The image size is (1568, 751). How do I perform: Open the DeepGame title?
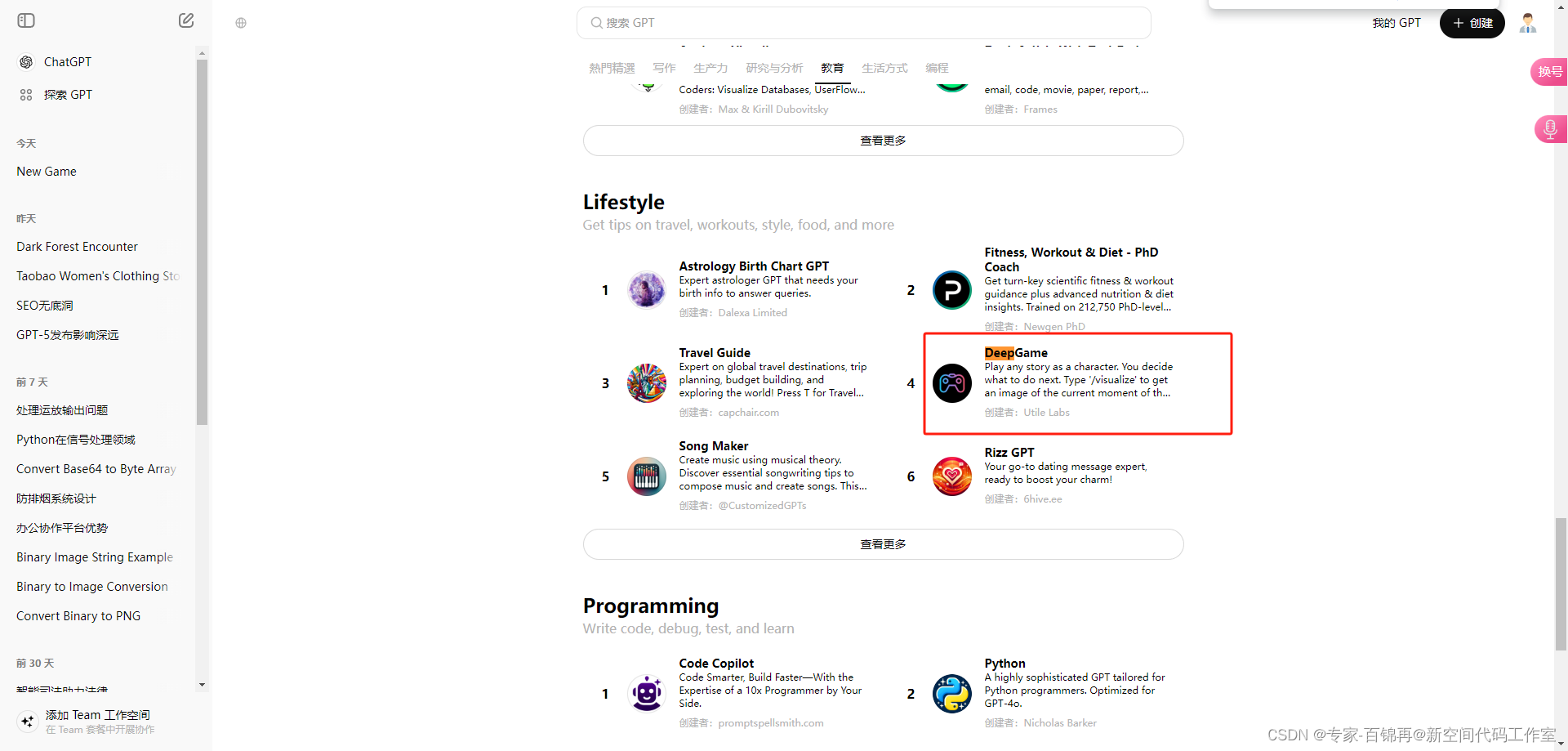pos(1016,353)
